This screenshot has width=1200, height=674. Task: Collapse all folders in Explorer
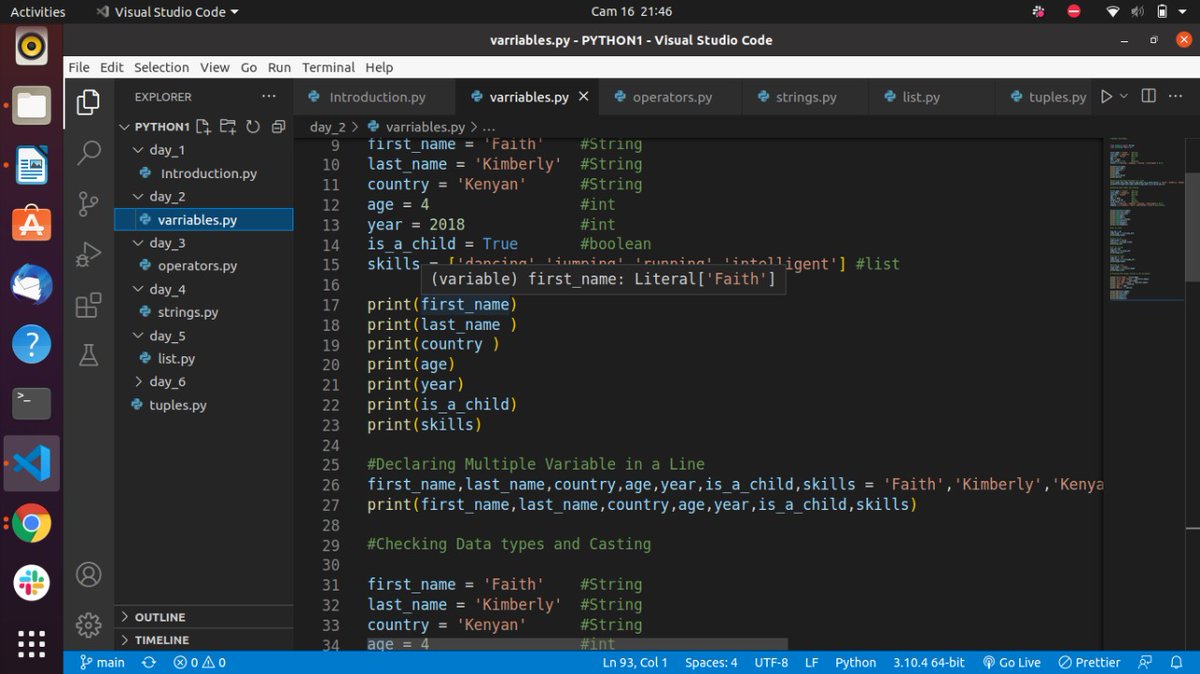(278, 127)
